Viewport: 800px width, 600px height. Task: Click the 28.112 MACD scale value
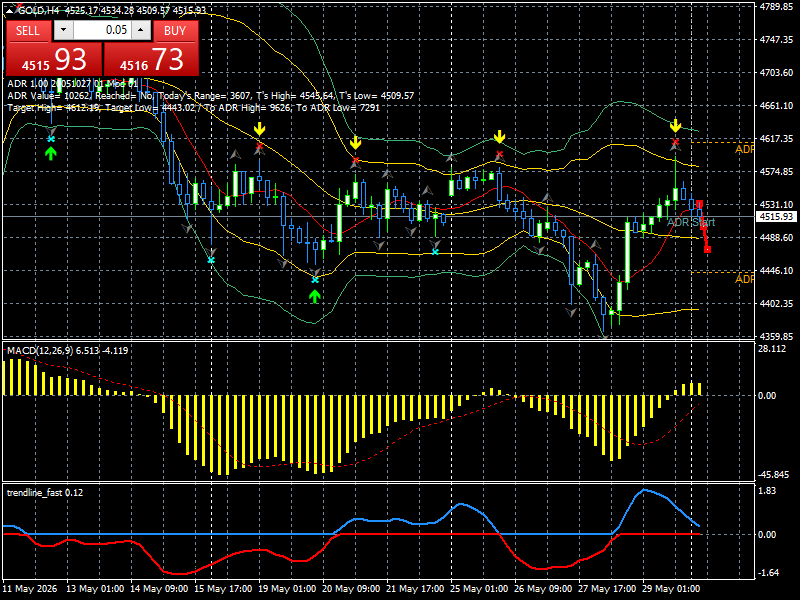(772, 349)
